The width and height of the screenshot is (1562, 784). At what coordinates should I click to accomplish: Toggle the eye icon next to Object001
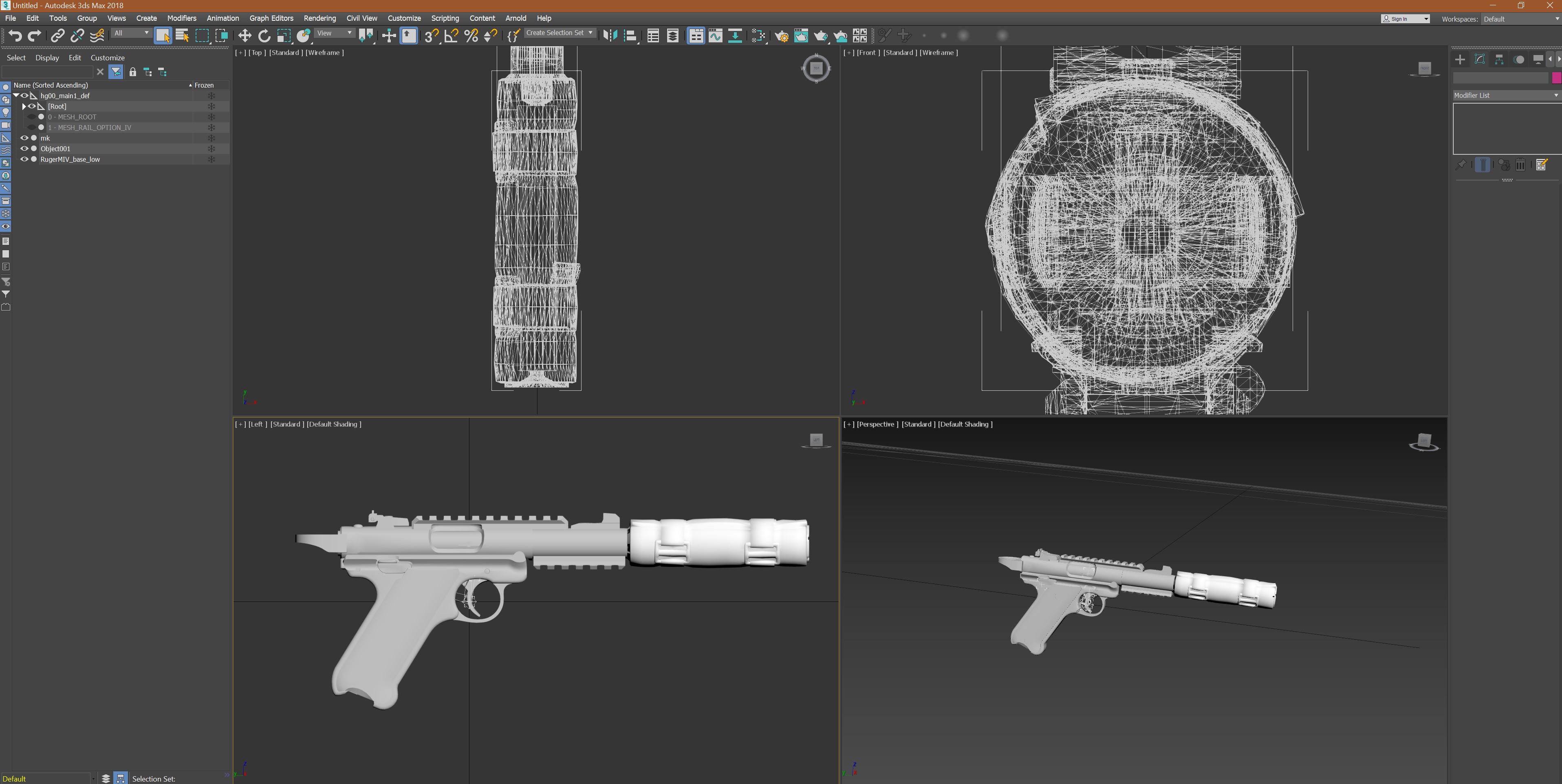click(25, 149)
